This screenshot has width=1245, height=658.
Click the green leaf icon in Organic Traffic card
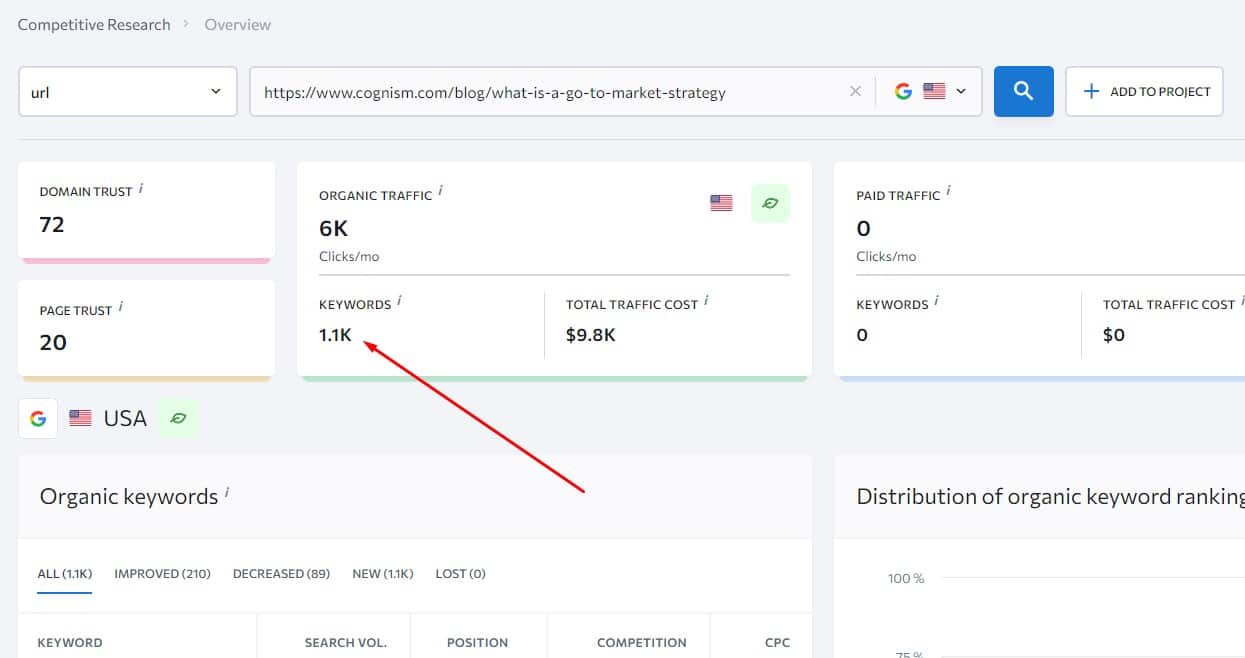click(770, 203)
